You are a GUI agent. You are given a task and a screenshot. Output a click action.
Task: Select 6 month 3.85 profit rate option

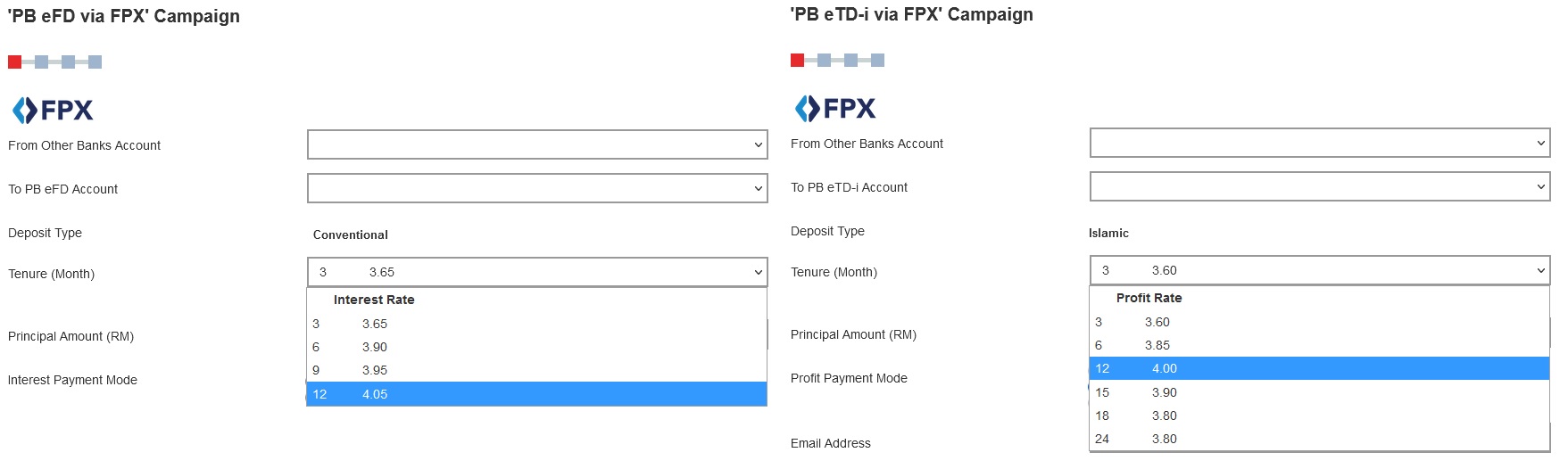(x=1319, y=345)
